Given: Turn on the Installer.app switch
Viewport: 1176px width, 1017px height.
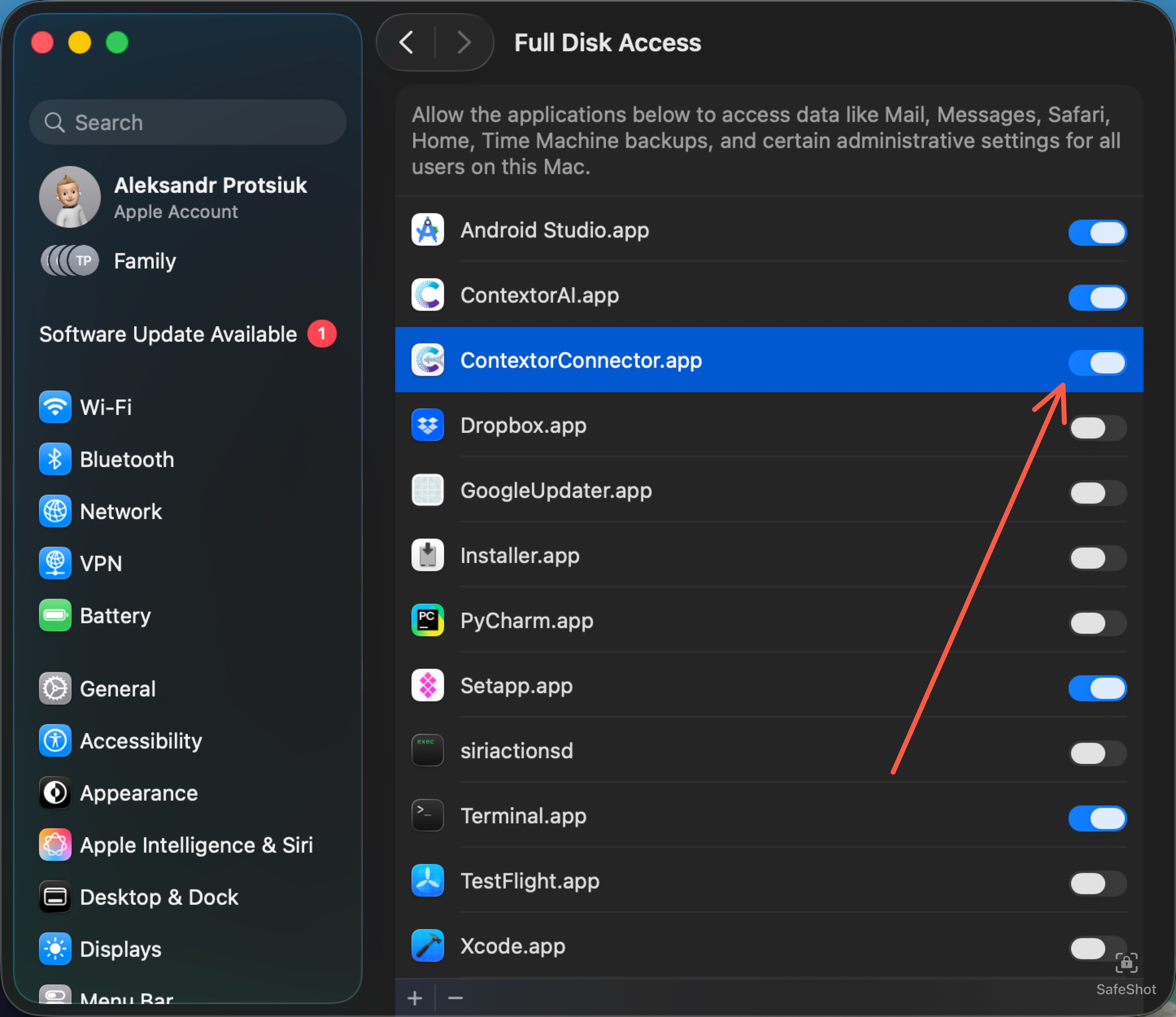Looking at the screenshot, I should pyautogui.click(x=1098, y=558).
